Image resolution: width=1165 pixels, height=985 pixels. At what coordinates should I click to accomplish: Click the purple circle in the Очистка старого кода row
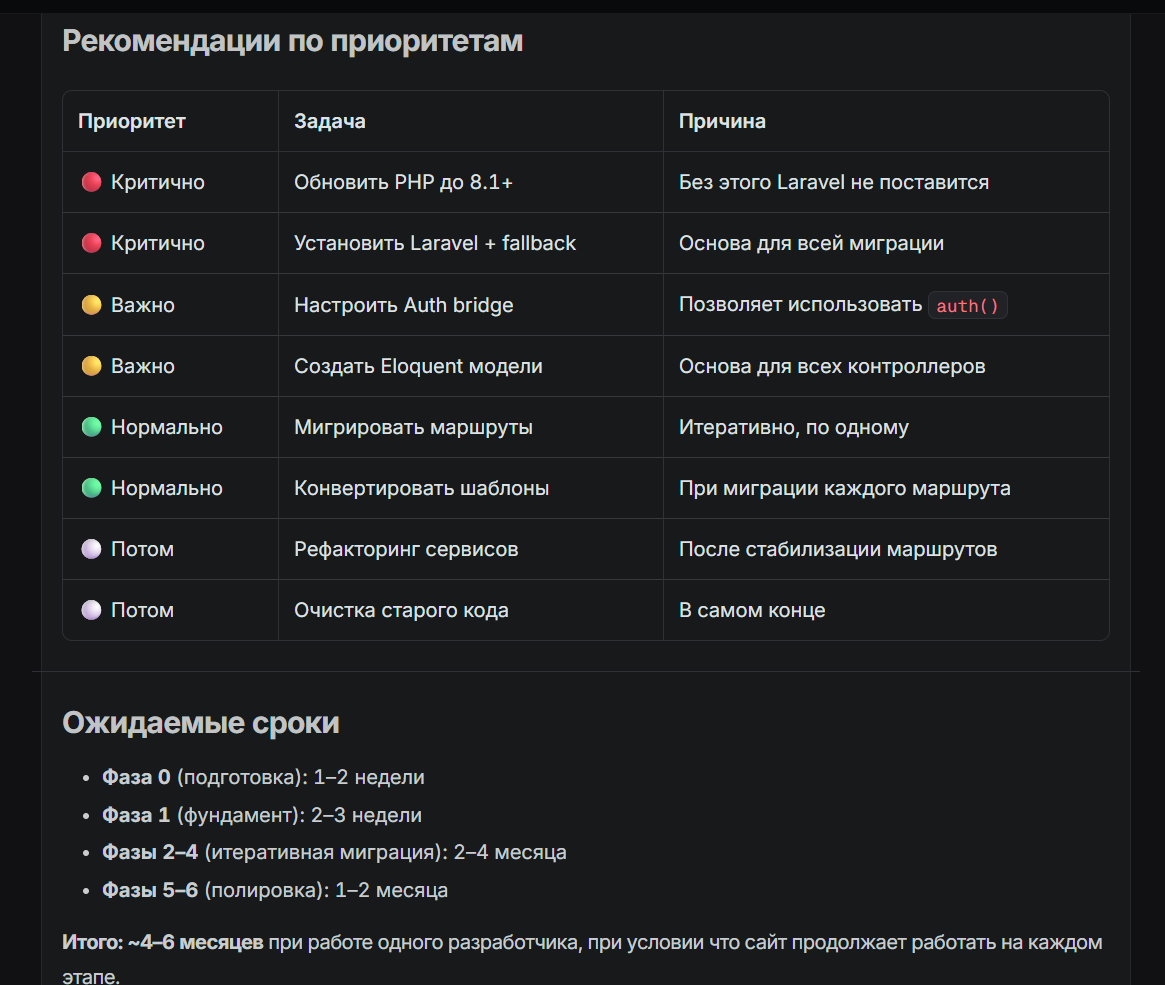point(92,610)
